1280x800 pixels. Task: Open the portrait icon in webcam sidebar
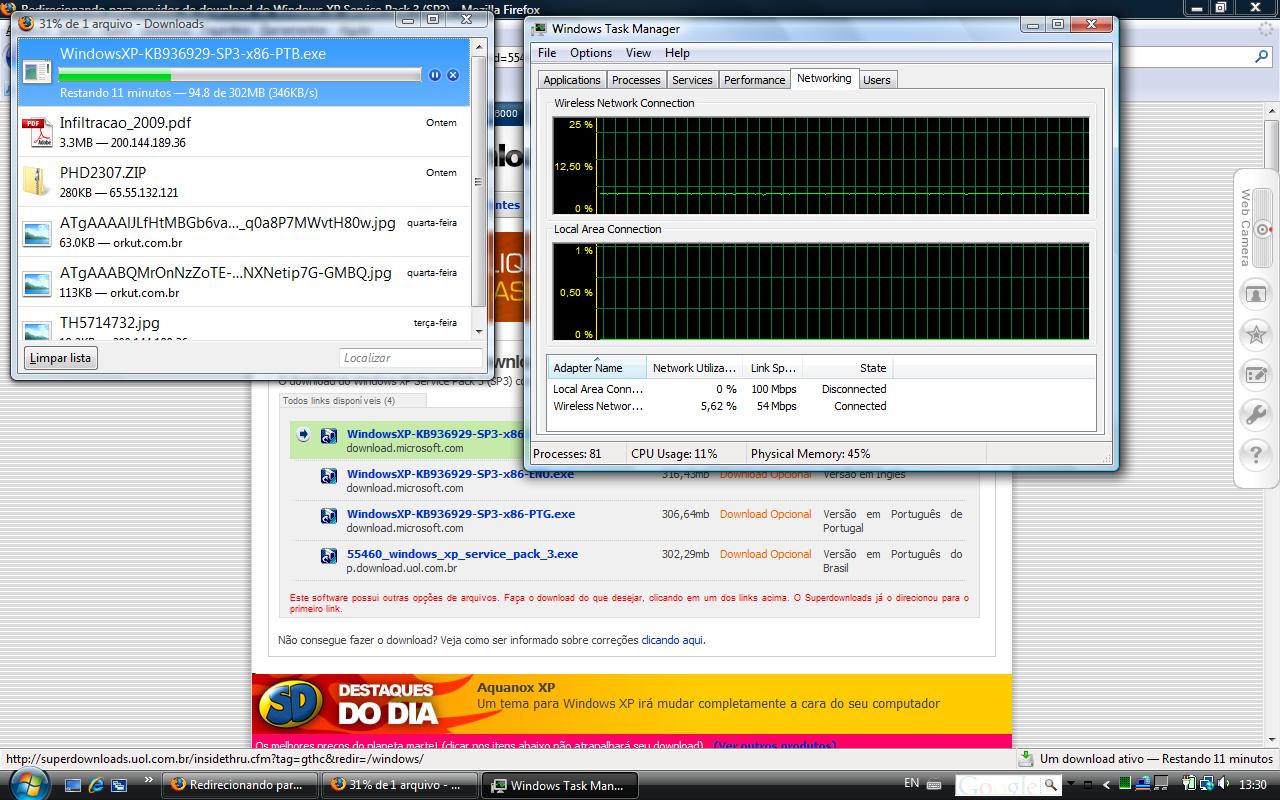tap(1255, 294)
